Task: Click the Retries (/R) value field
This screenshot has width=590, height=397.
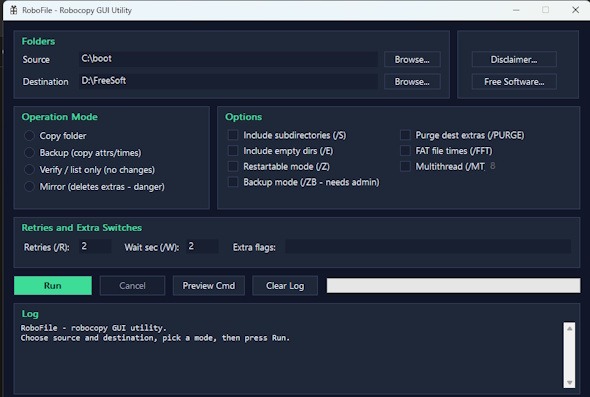Action: (x=95, y=246)
